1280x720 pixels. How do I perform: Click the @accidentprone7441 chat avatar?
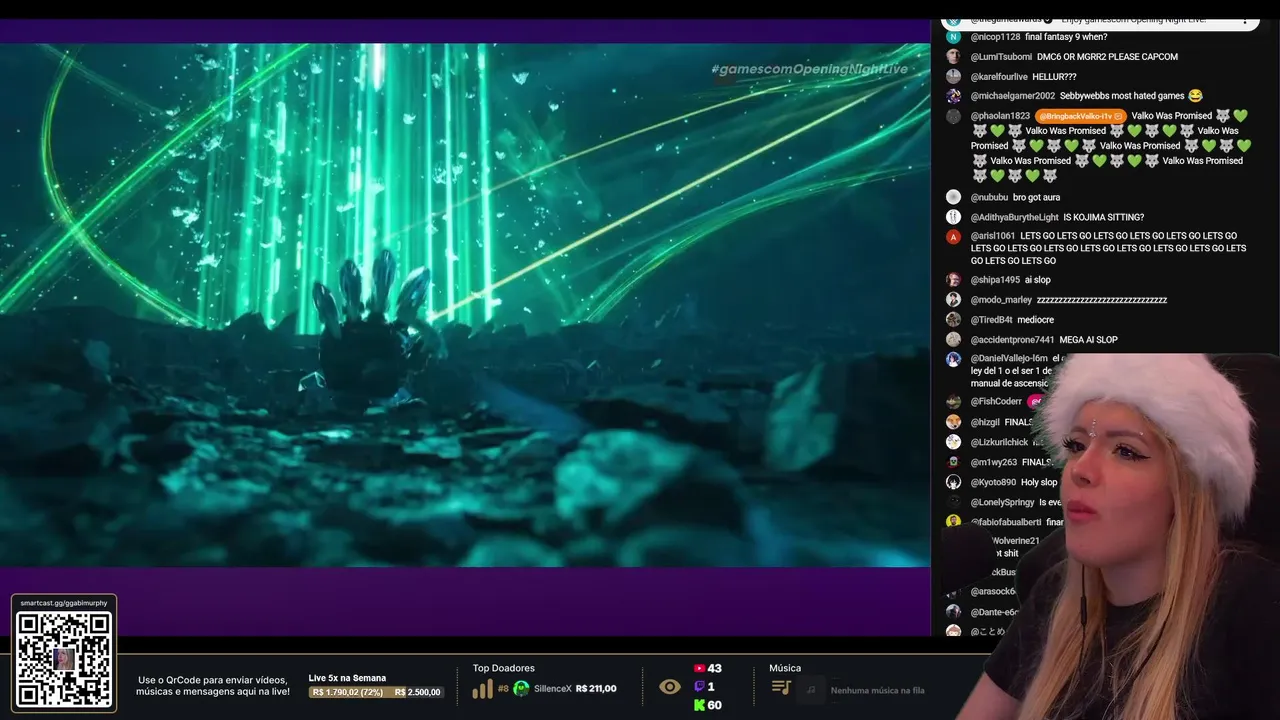[953, 340]
